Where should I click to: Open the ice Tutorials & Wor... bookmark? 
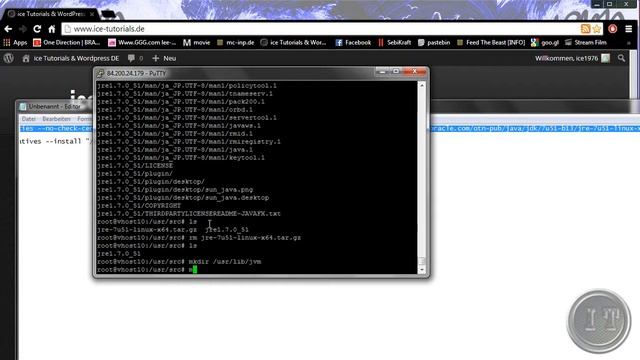click(x=293, y=42)
